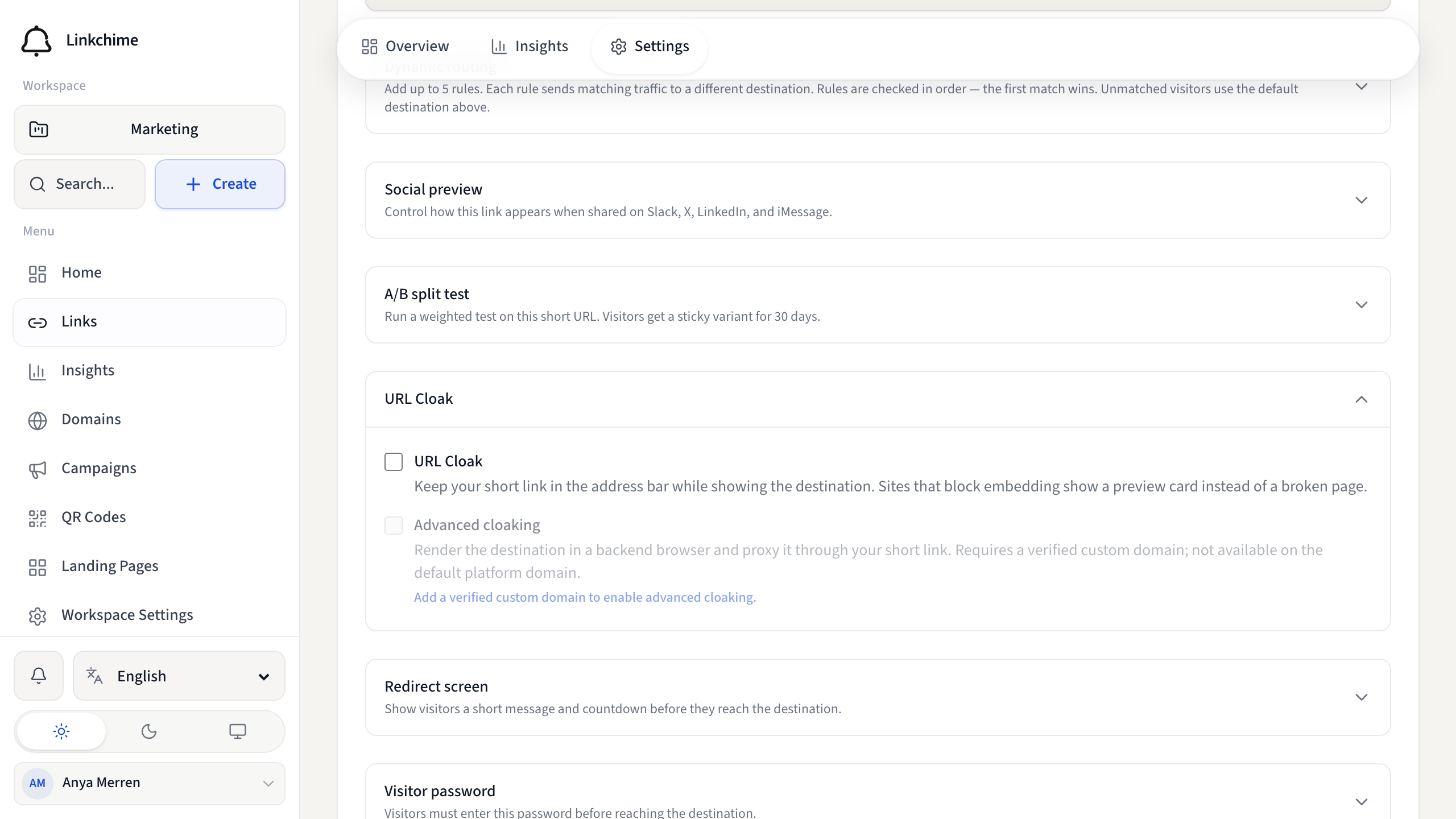Click the Linkchime bell logo icon
This screenshot has width=1456, height=819.
point(36,40)
